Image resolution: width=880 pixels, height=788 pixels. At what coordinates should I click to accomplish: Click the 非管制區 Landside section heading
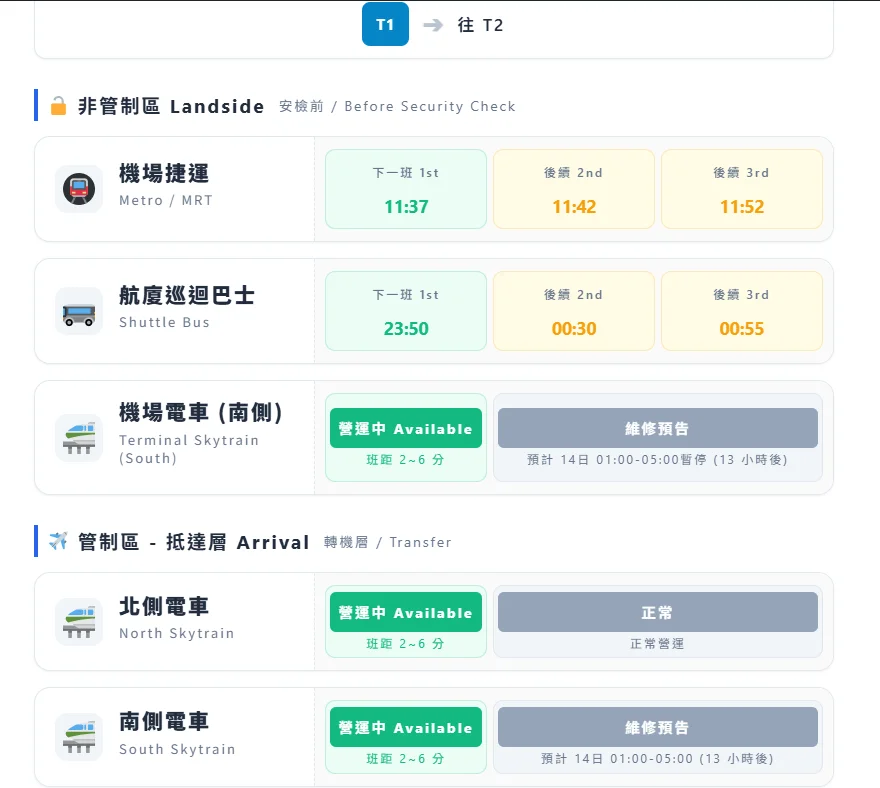click(171, 106)
